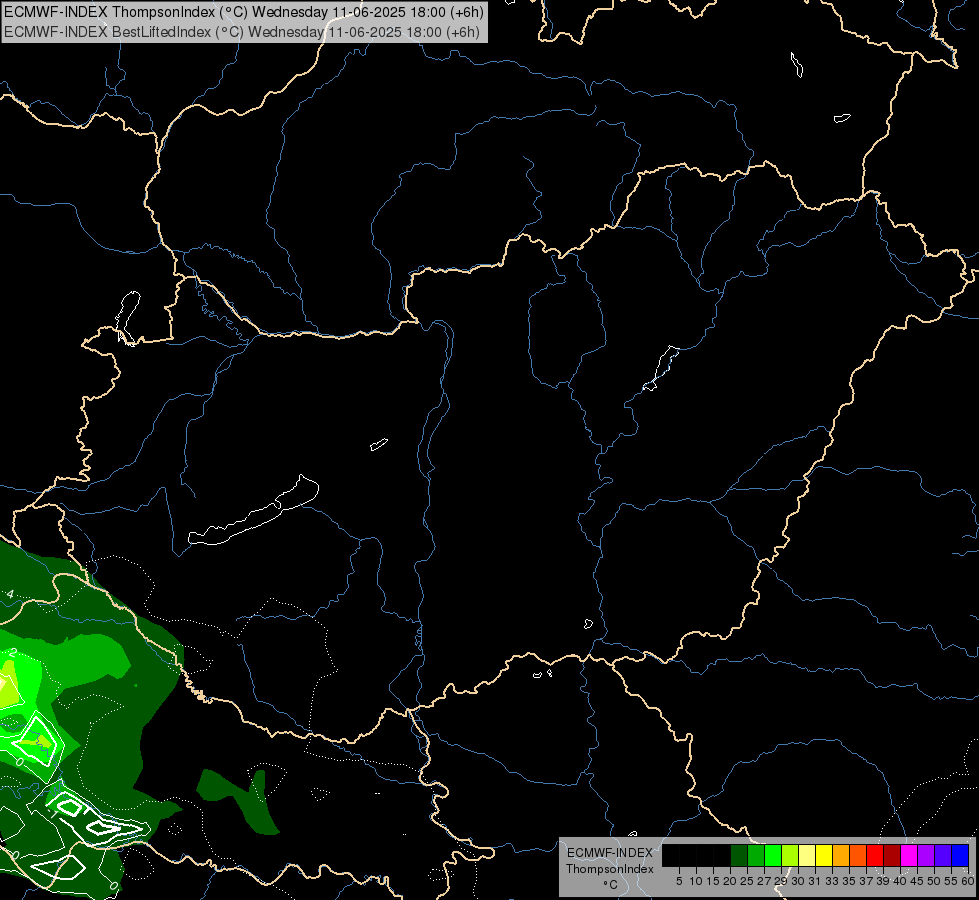
Task: Click the medium green legend swatch for 25-27
Action: [x=756, y=855]
